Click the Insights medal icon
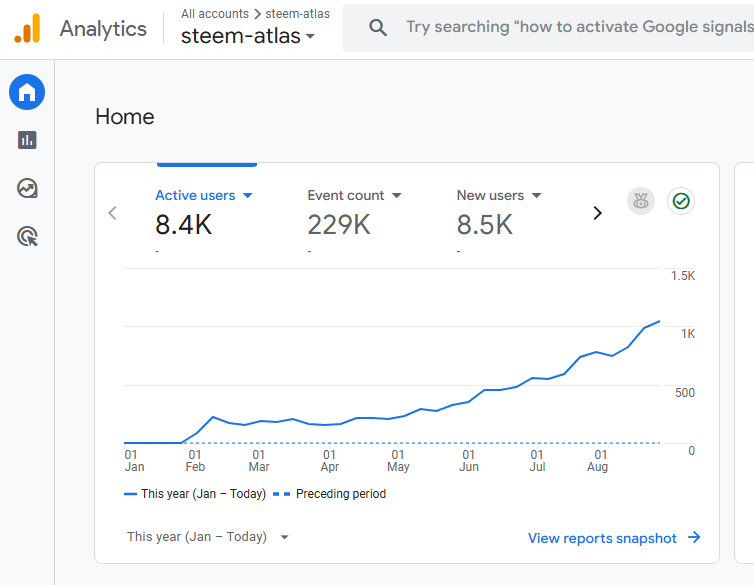Image resolution: width=754 pixels, height=585 pixels. coord(641,201)
